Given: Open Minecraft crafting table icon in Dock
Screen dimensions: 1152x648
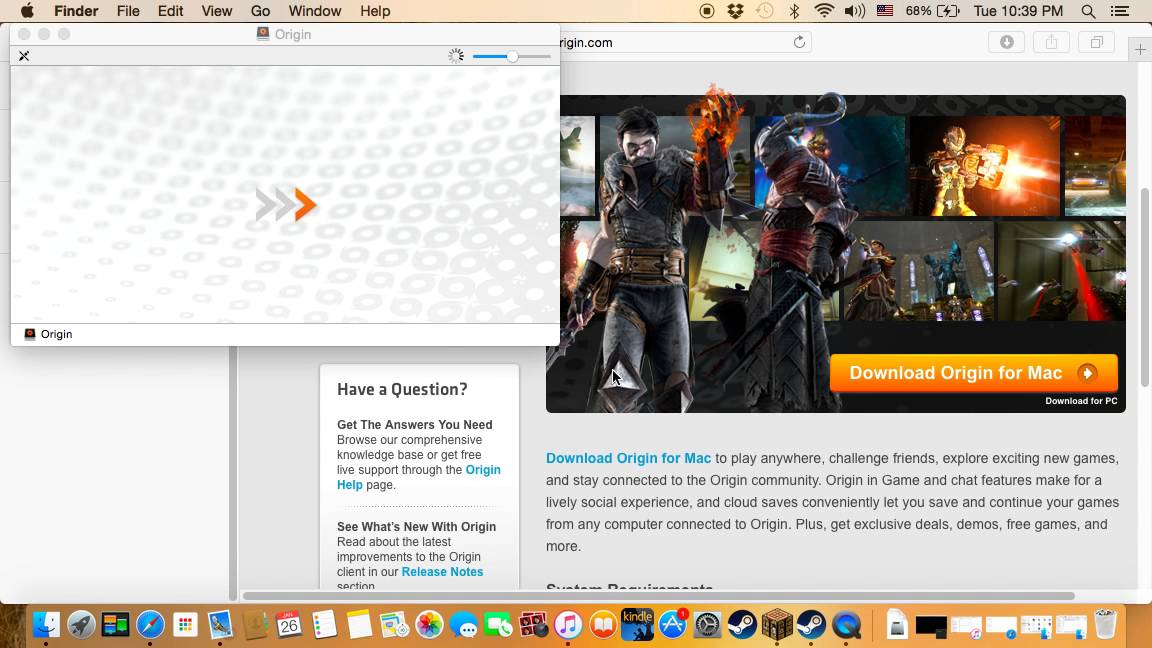Looking at the screenshot, I should click(777, 625).
